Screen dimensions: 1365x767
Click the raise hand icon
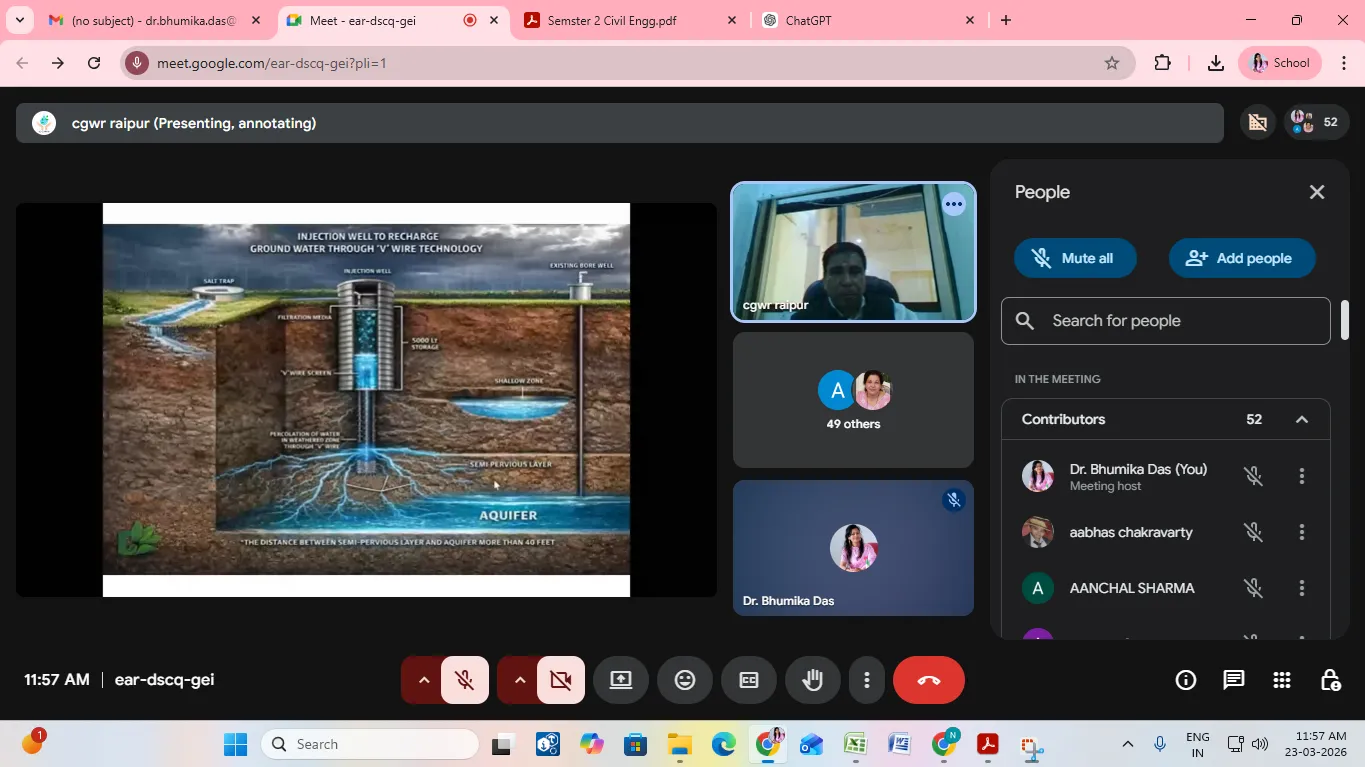[x=812, y=680]
